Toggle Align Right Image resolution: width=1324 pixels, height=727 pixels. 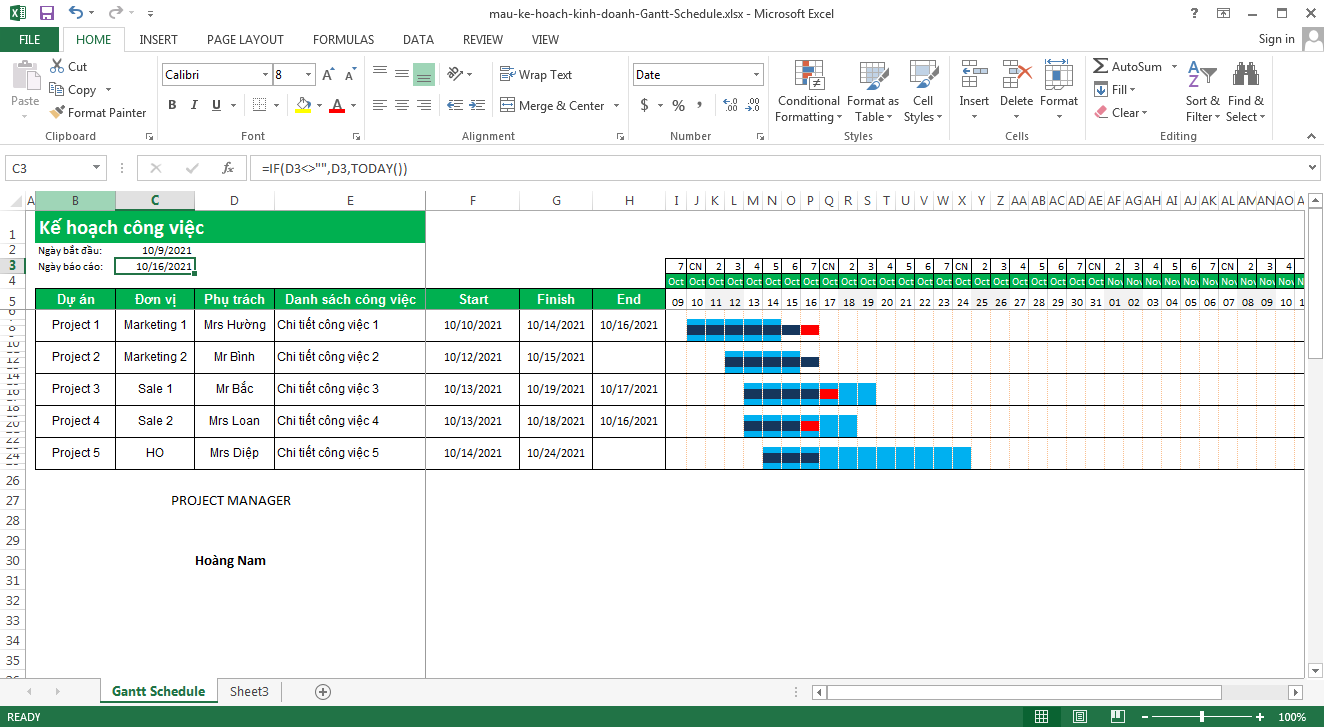coord(424,105)
